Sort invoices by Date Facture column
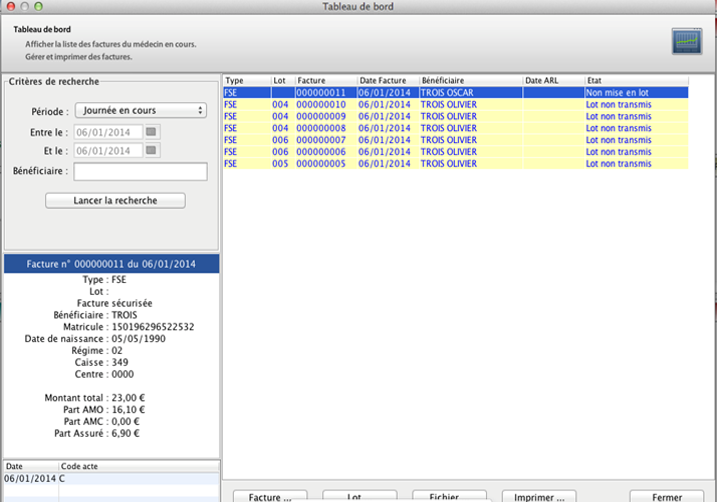 click(x=386, y=80)
